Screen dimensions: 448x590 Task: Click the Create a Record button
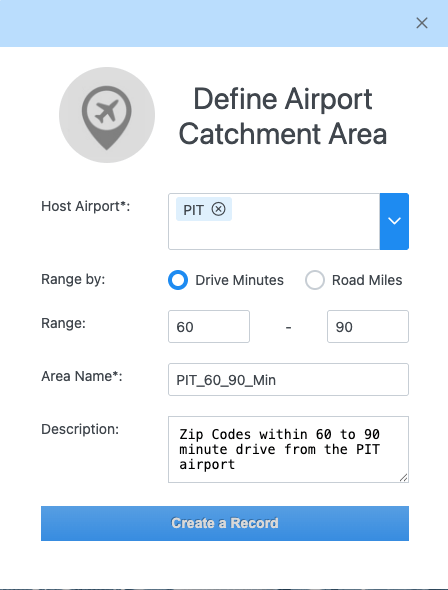(x=225, y=523)
